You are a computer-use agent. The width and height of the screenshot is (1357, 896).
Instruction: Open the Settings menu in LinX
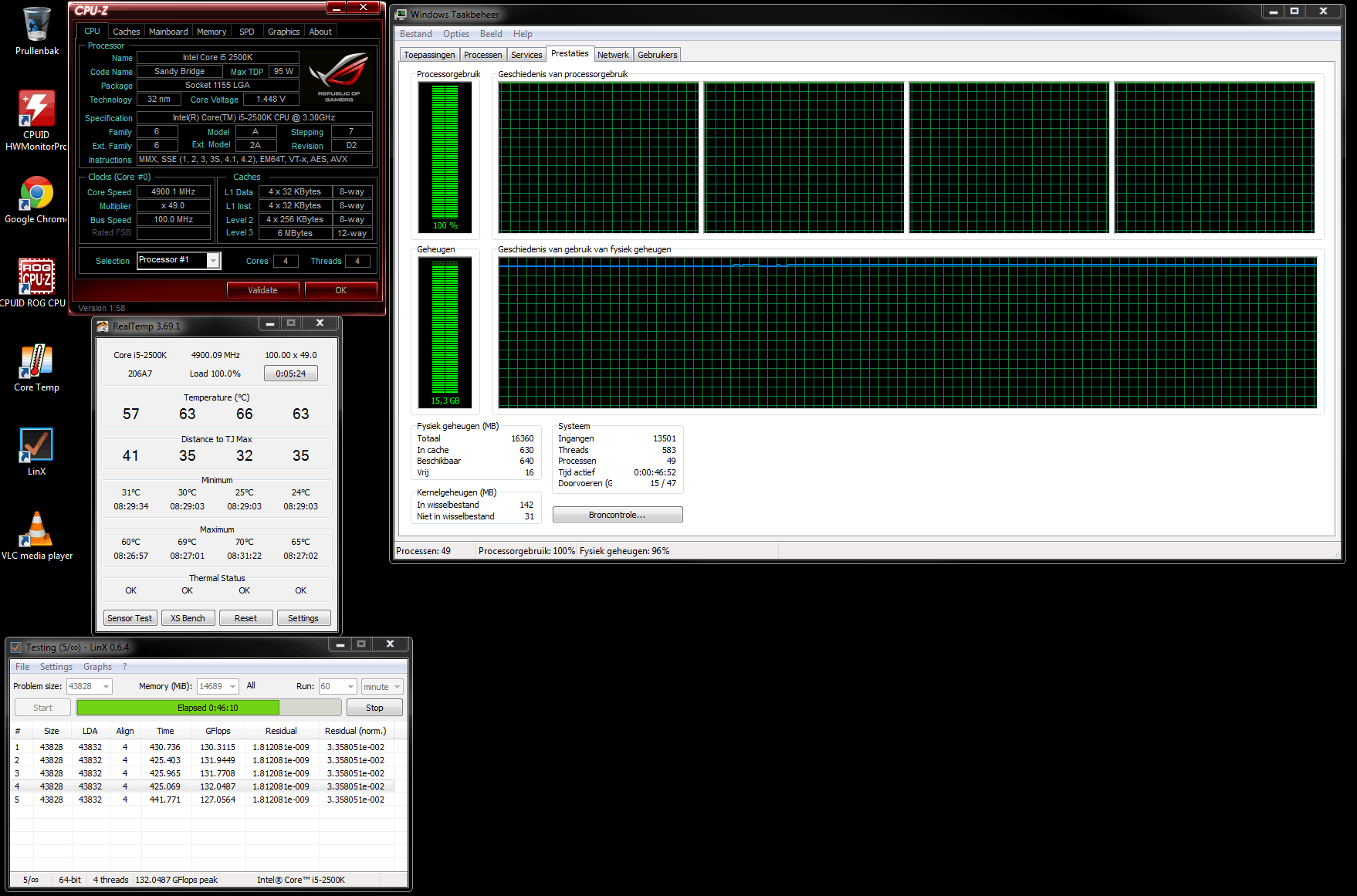pos(56,667)
